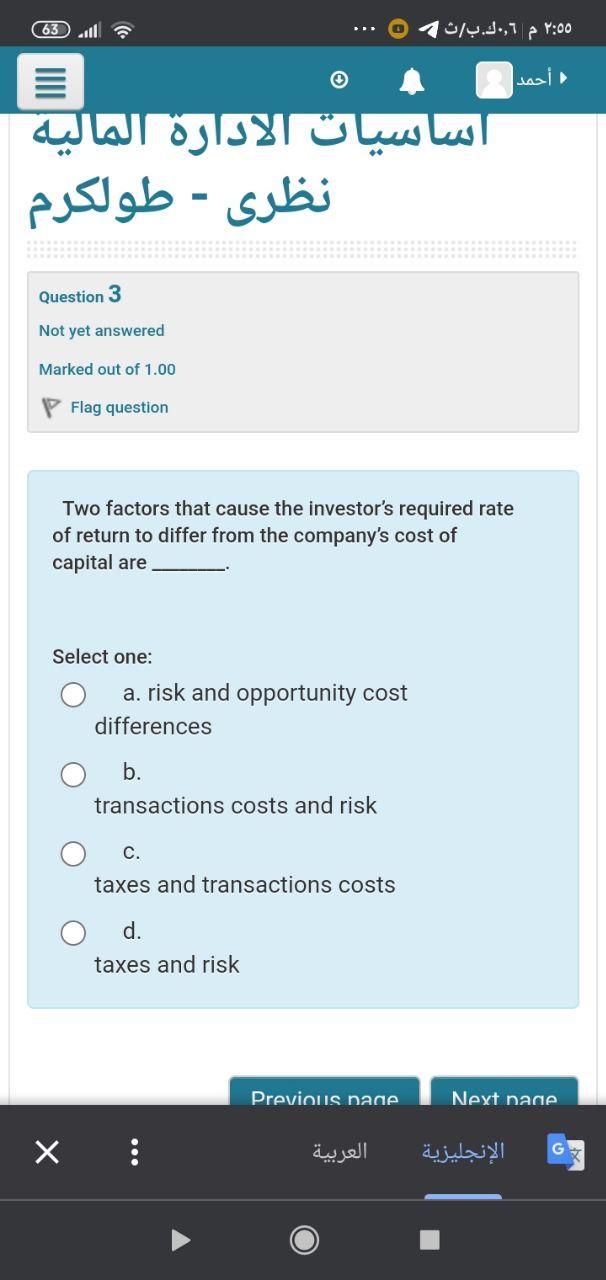Open the hamburger navigation menu

[x=50, y=82]
